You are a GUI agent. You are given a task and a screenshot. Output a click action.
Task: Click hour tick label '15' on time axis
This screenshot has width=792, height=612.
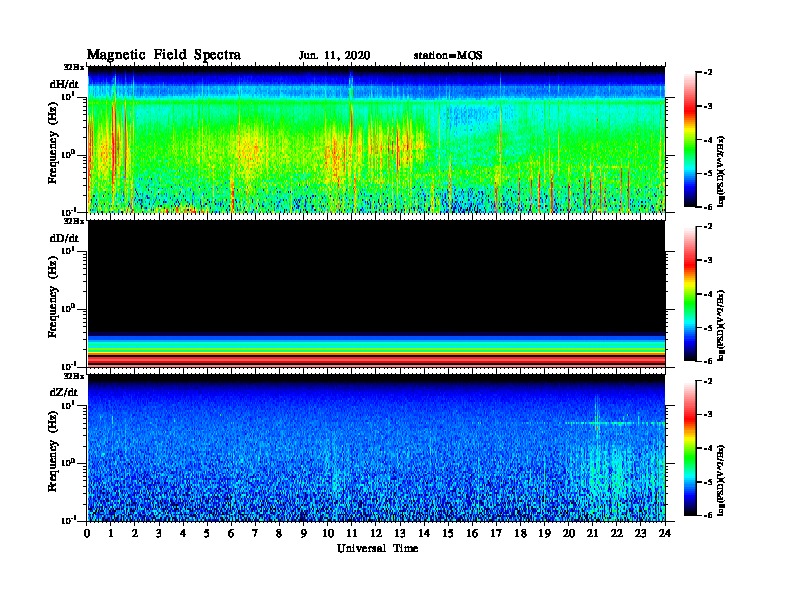point(448,533)
